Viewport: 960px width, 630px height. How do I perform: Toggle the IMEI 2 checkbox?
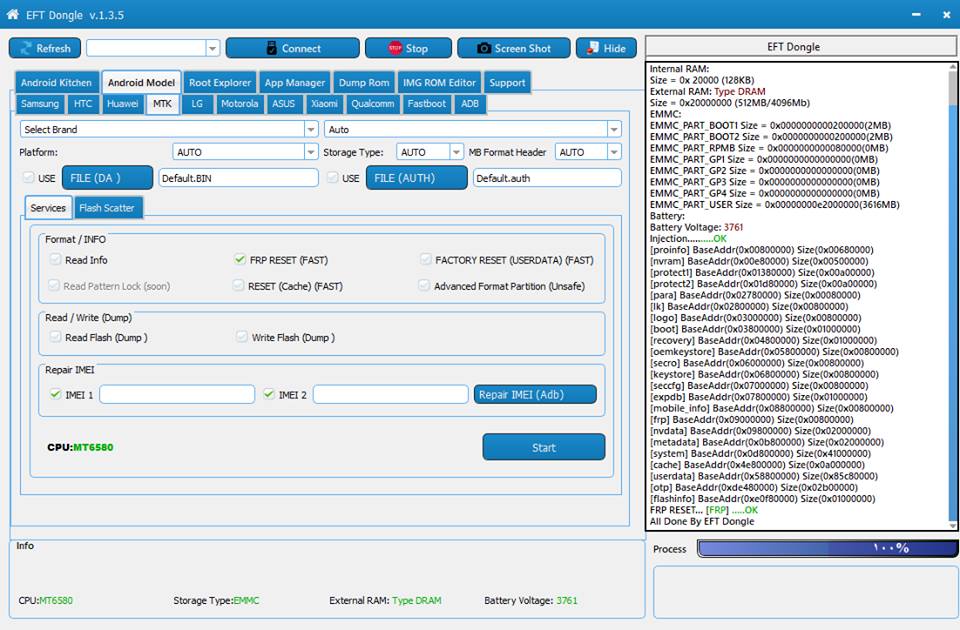click(268, 394)
